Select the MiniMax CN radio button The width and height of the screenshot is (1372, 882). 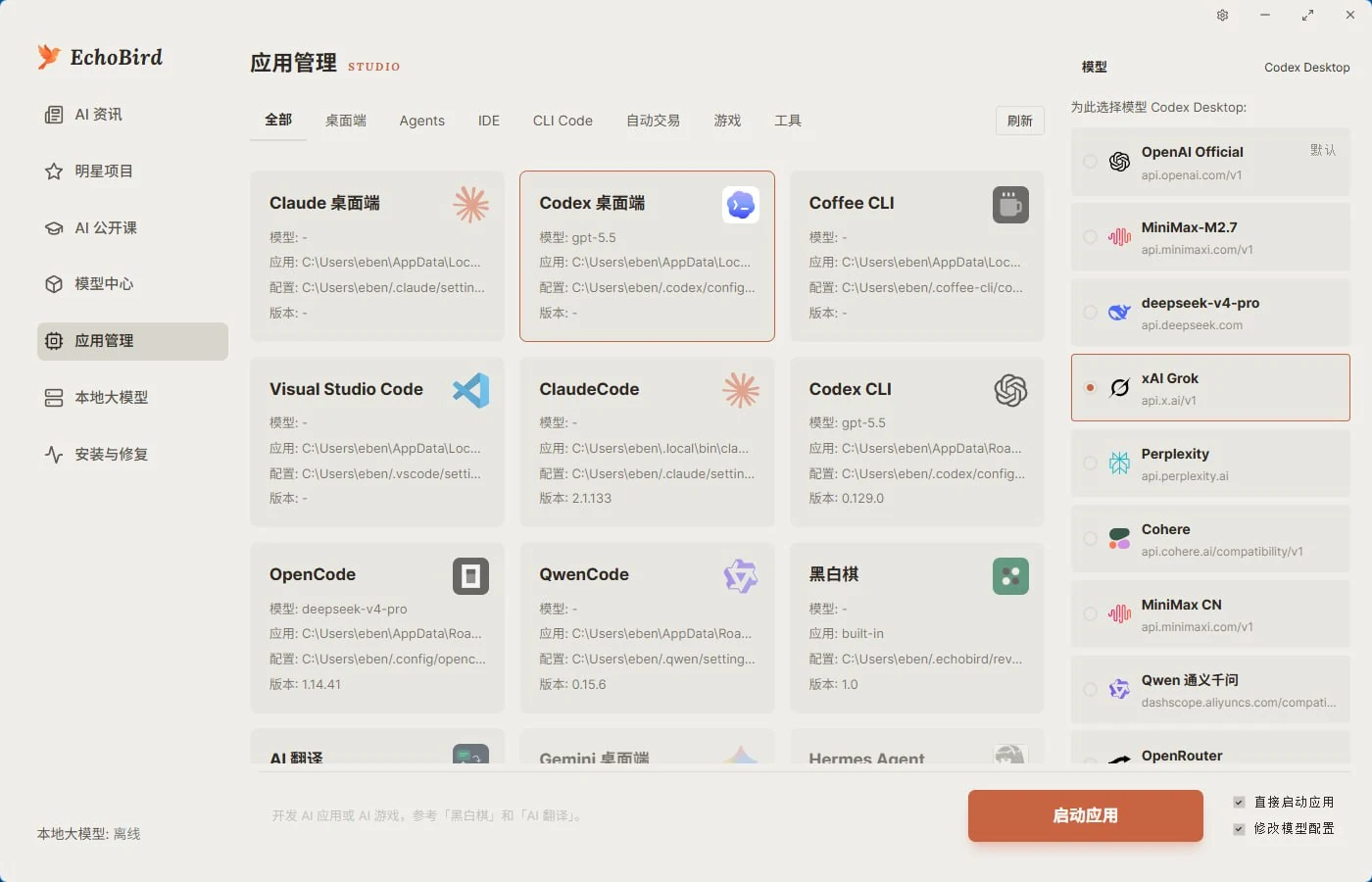coord(1090,614)
